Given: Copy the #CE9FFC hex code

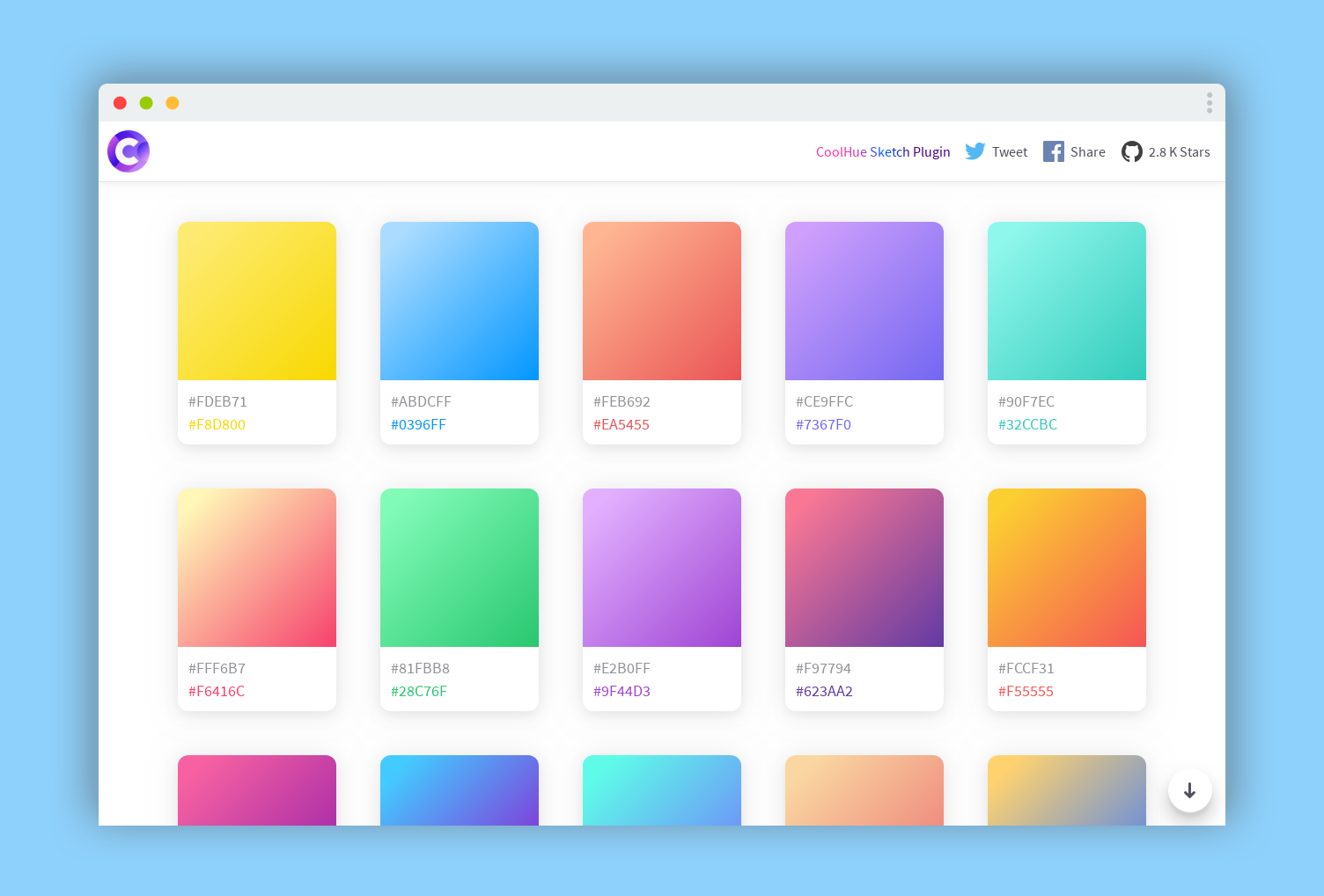Looking at the screenshot, I should point(824,401).
